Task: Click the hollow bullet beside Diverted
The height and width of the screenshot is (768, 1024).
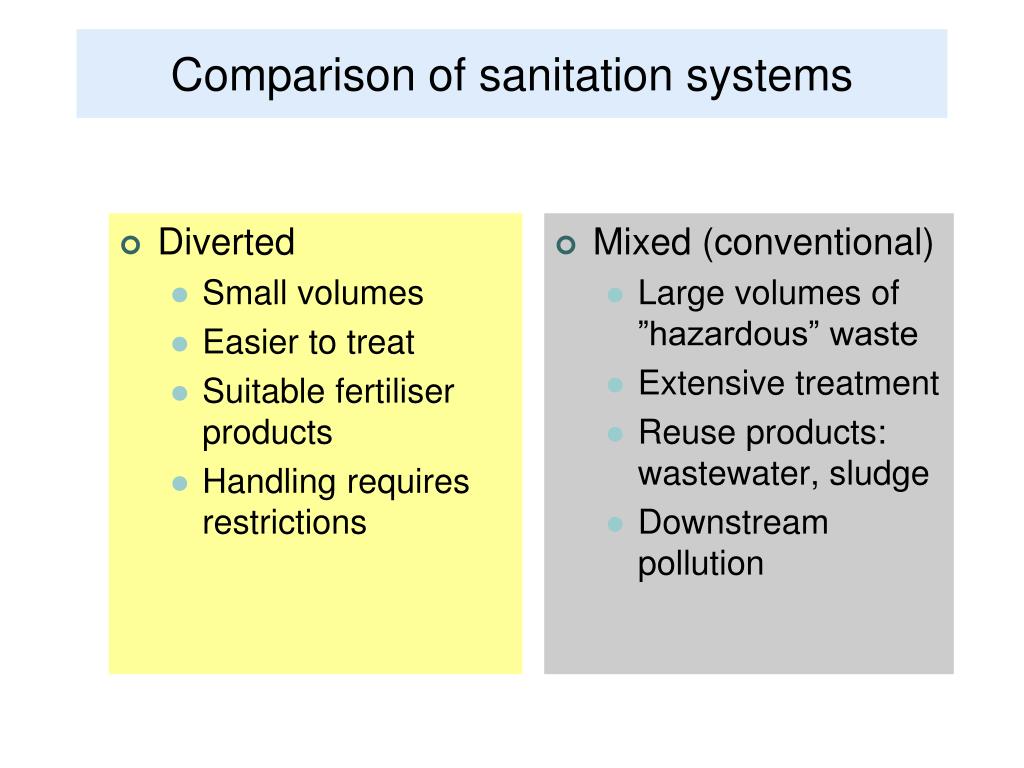Action: 131,245
